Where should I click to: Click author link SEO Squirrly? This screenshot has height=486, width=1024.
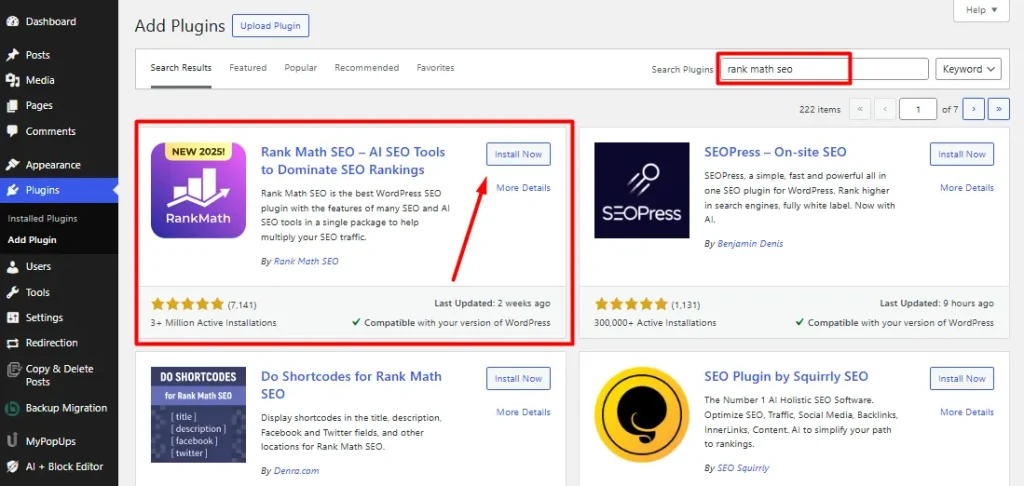coord(743,468)
